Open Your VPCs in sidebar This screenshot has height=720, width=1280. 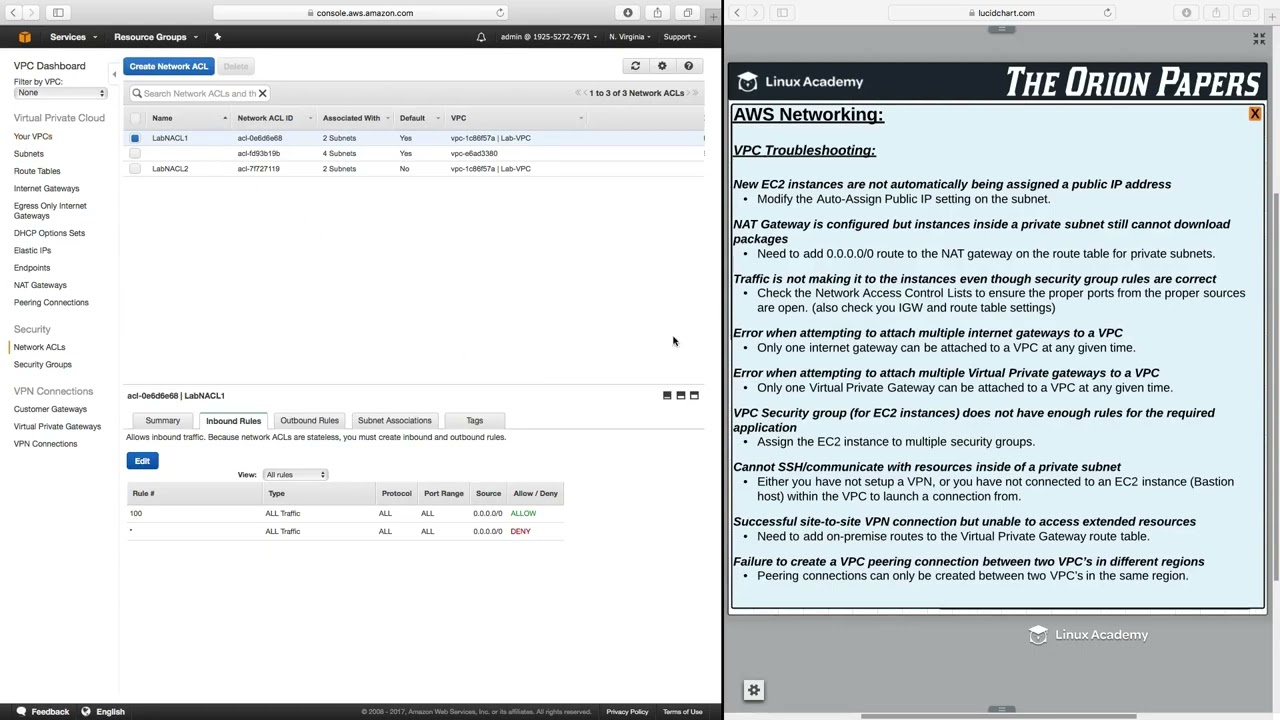point(33,136)
